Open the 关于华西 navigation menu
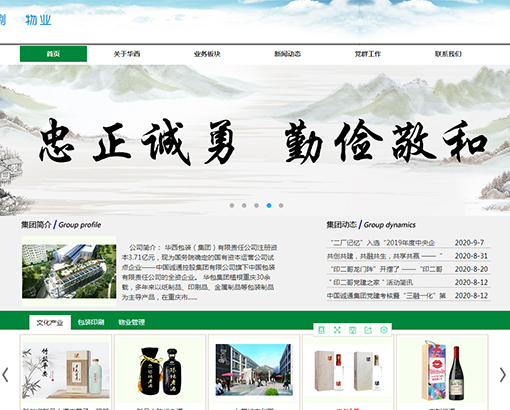Viewport: 510px width, 410px height. pos(127,54)
